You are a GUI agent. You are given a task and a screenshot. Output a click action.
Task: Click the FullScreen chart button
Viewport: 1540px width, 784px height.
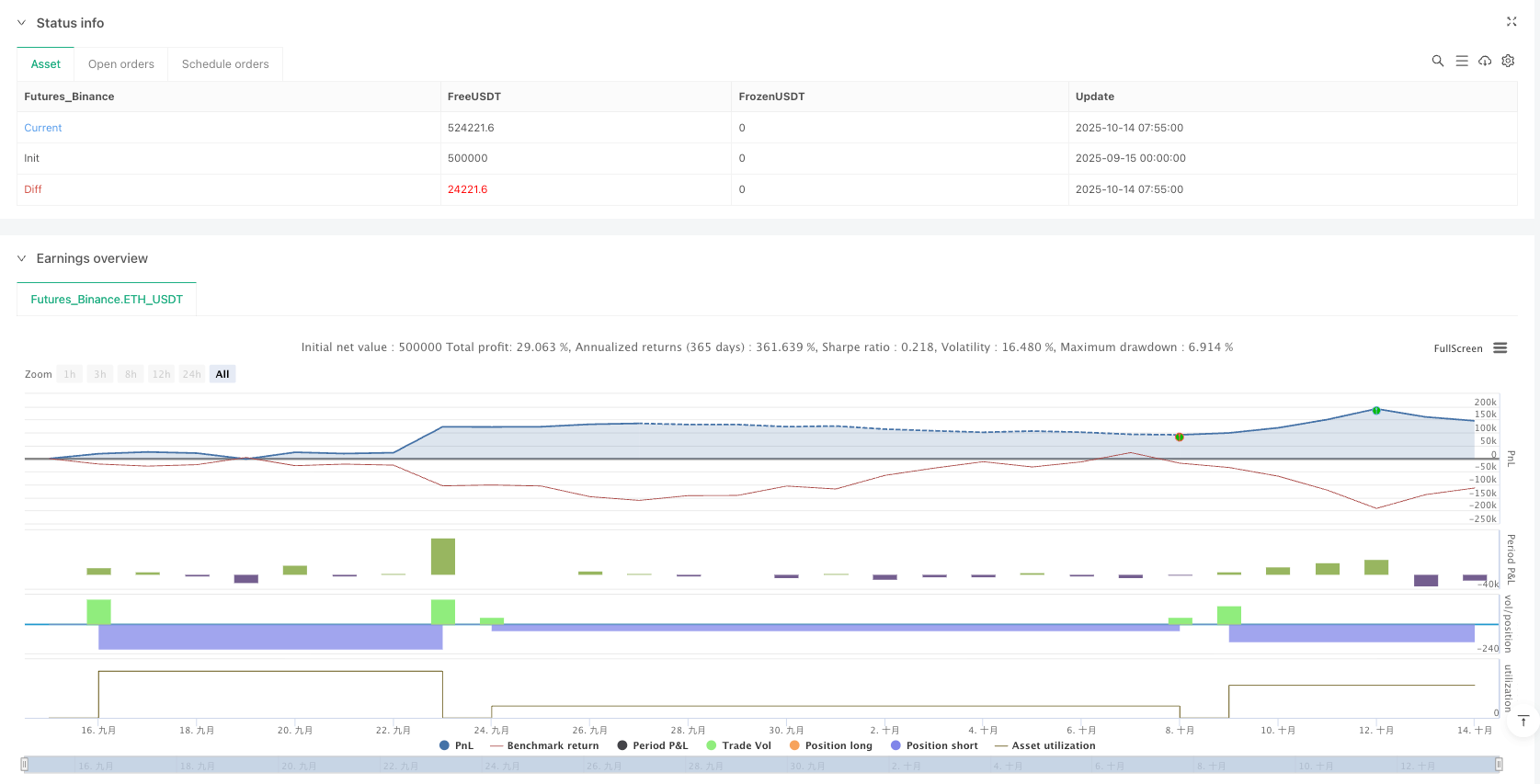1457,348
